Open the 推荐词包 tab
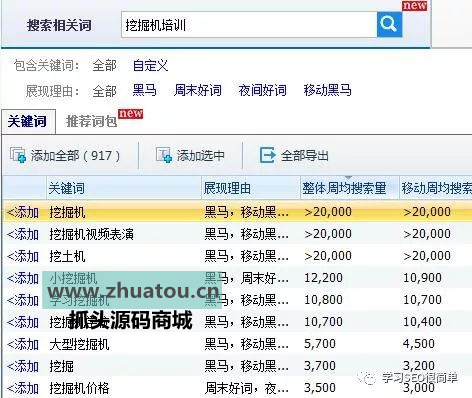This screenshot has width=472, height=398. (x=91, y=122)
